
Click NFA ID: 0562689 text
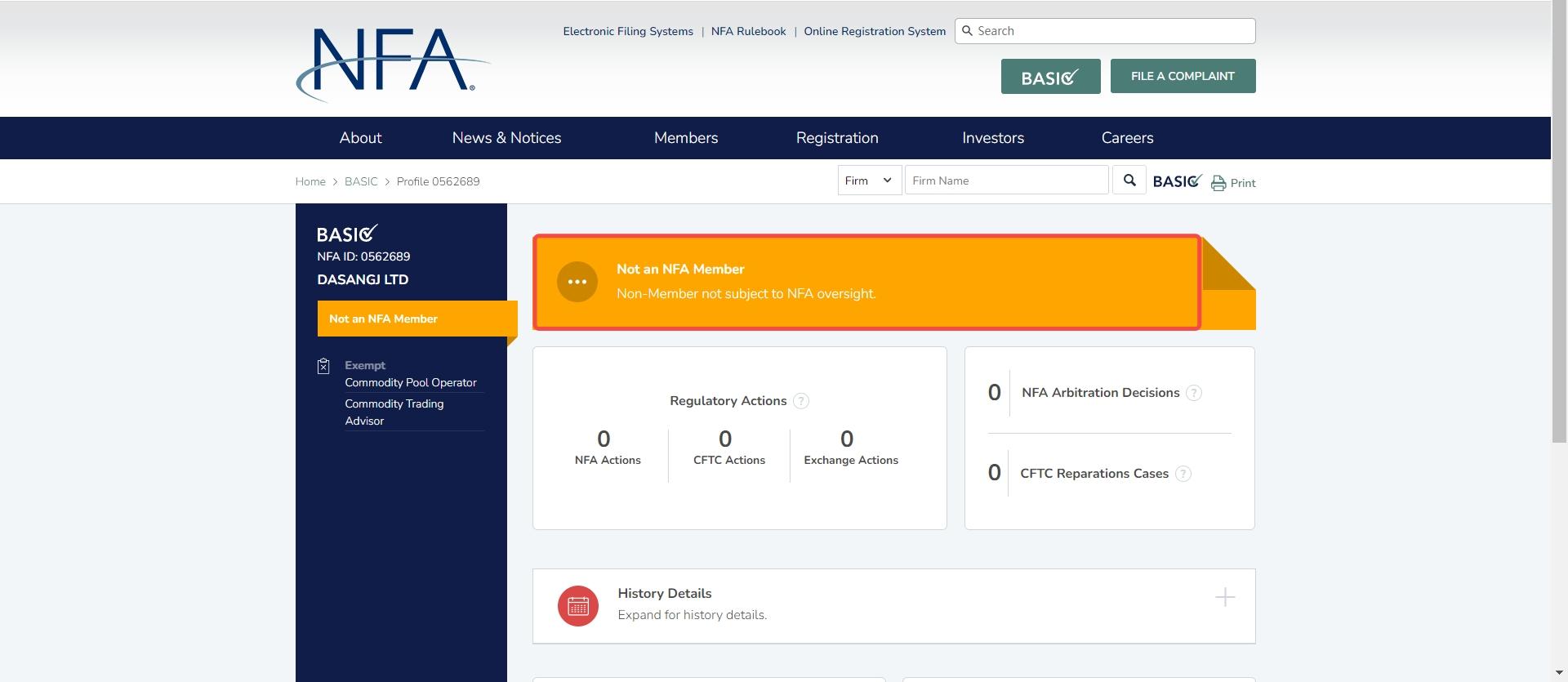363,256
